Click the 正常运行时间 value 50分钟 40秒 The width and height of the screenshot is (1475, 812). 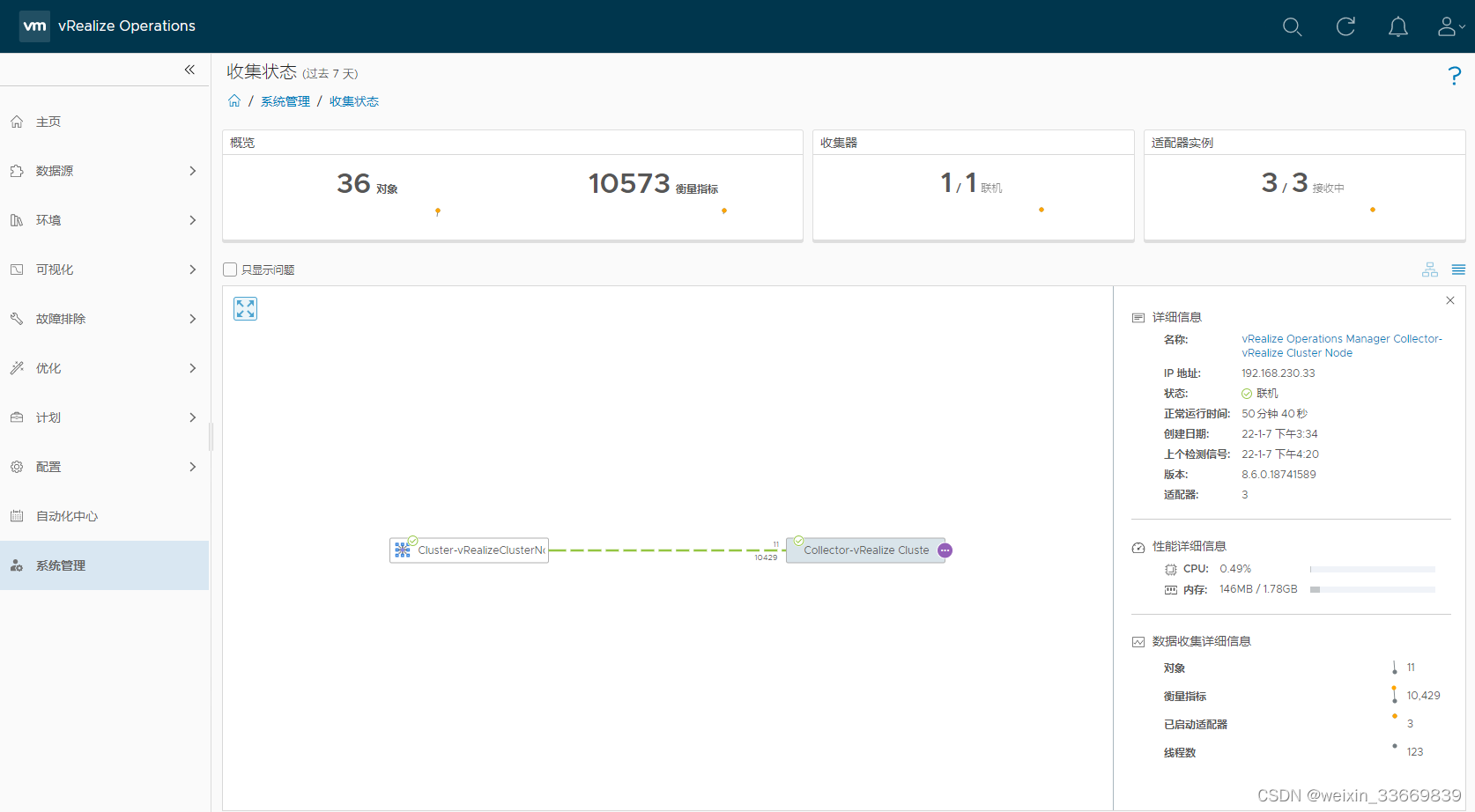click(x=1275, y=414)
